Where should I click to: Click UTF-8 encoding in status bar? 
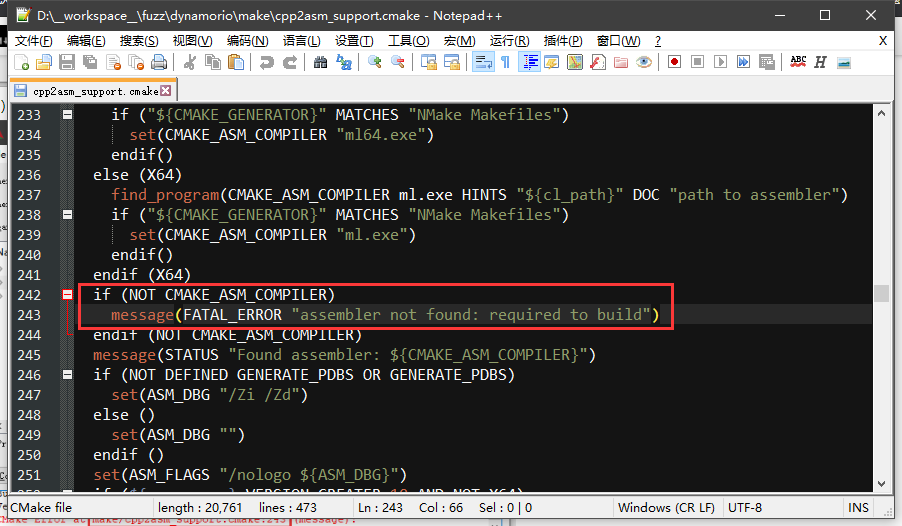[745, 508]
